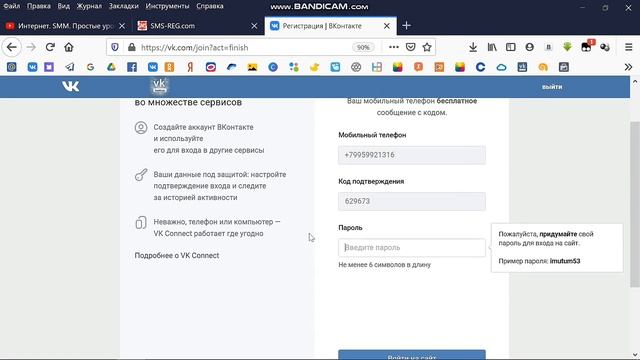The height and width of the screenshot is (360, 640).
Task: Open the downloads panel
Action: coord(473,47)
